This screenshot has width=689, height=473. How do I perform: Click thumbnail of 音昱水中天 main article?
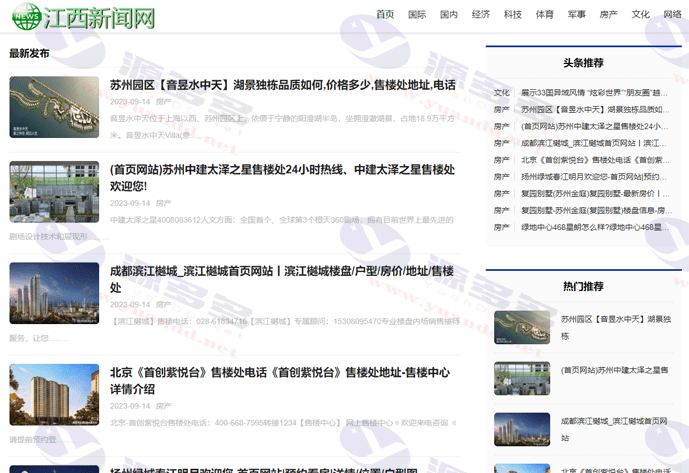tap(54, 107)
